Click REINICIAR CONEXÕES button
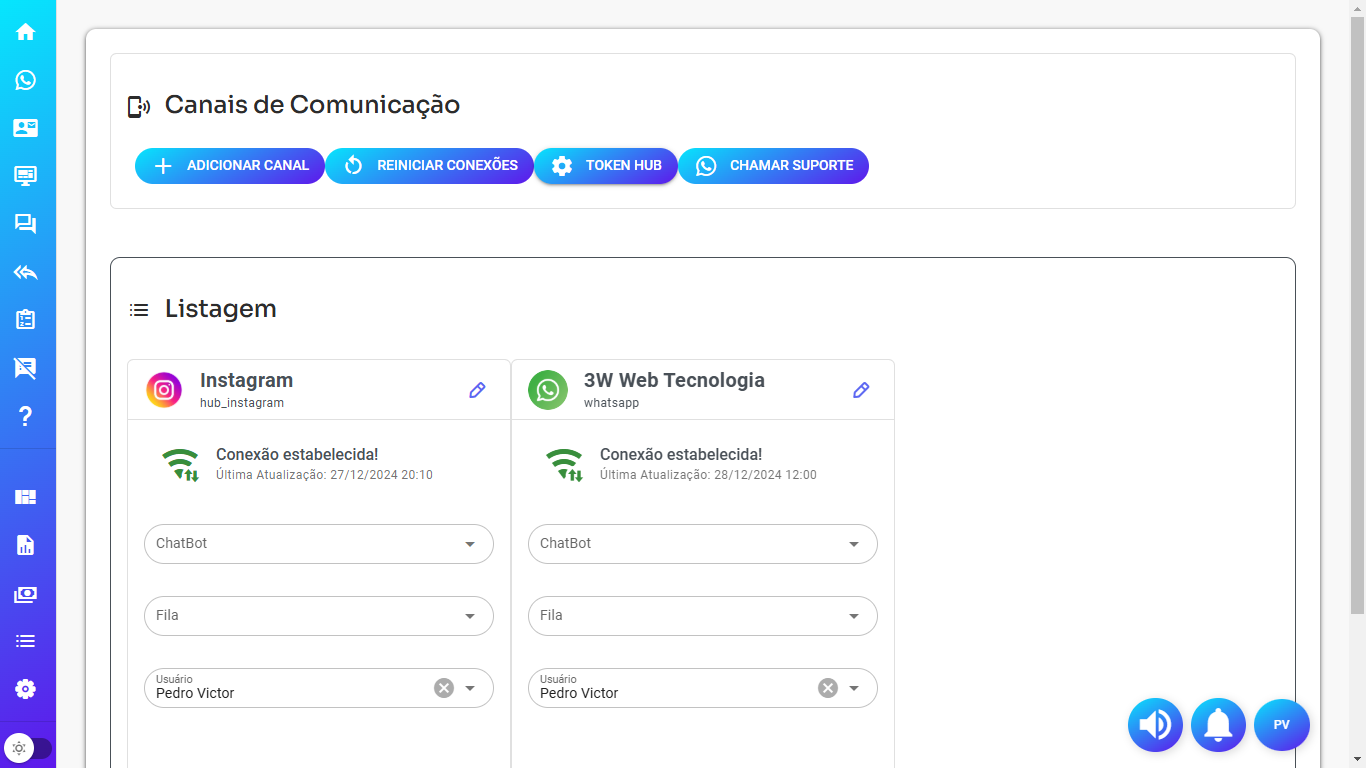 (x=430, y=166)
